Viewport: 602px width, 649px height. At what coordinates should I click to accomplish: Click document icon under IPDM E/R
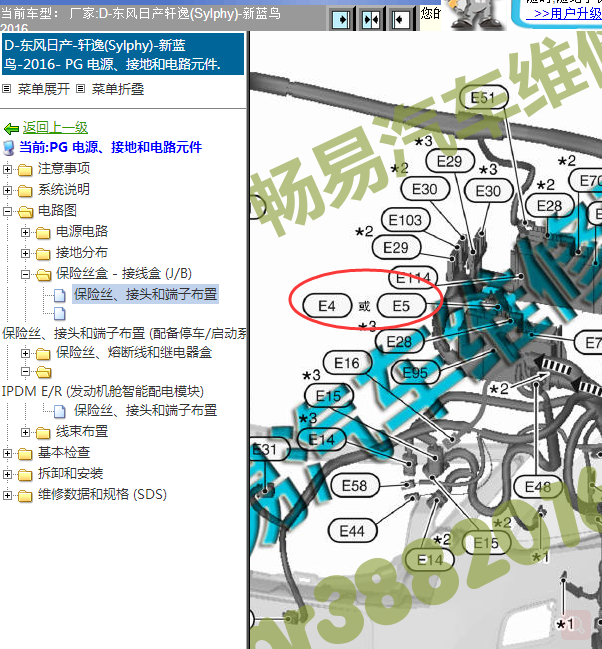[60, 411]
